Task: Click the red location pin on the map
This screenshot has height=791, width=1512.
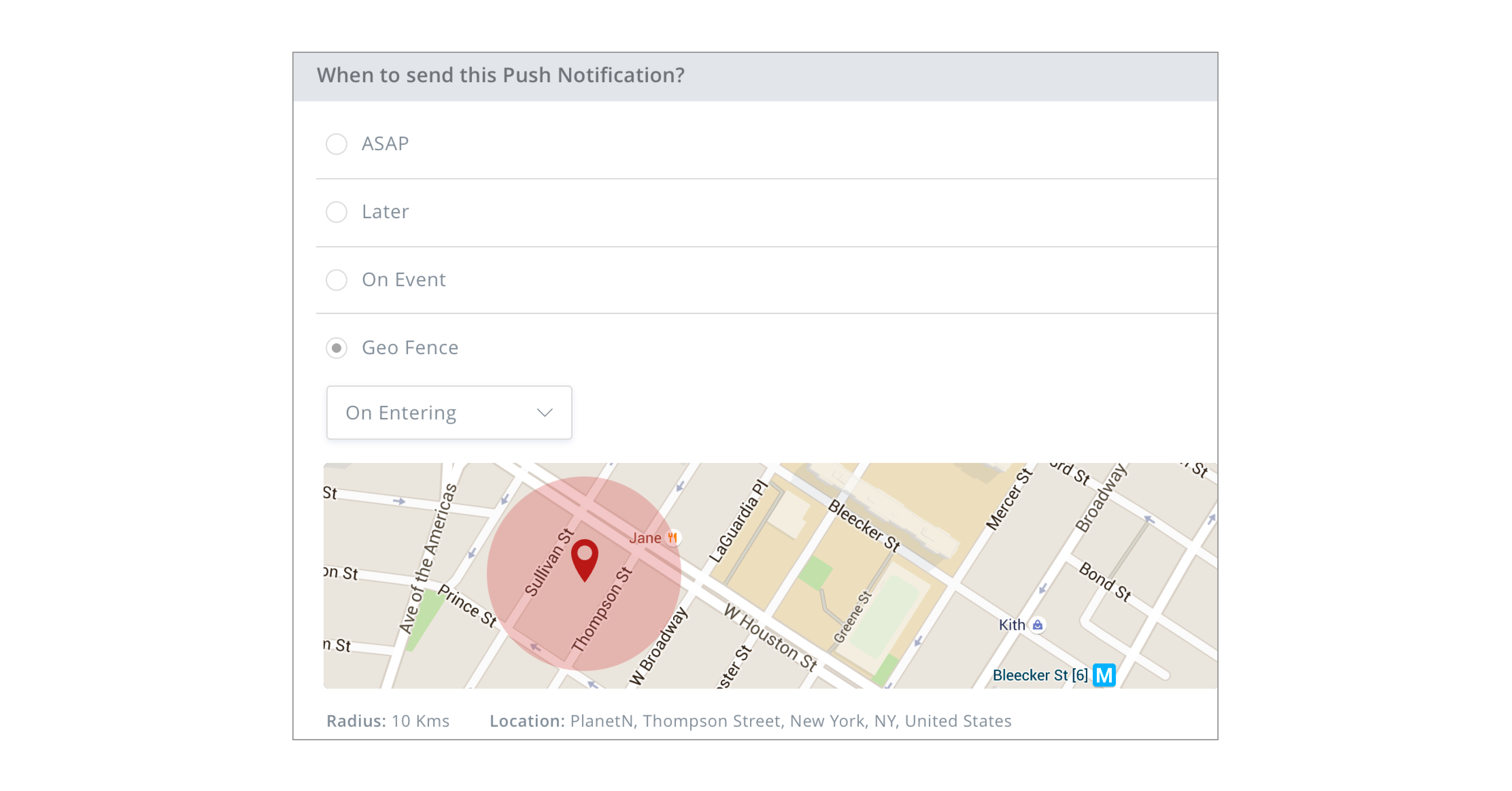Action: (x=585, y=561)
